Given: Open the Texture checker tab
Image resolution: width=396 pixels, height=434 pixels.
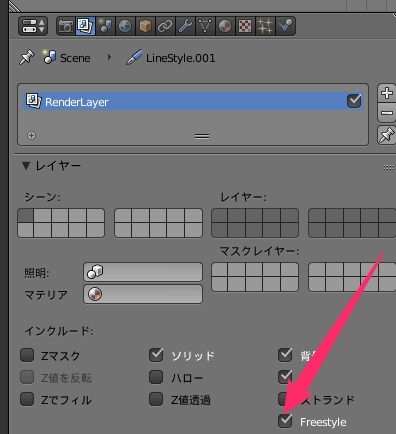Looking at the screenshot, I should pyautogui.click(x=245, y=26).
